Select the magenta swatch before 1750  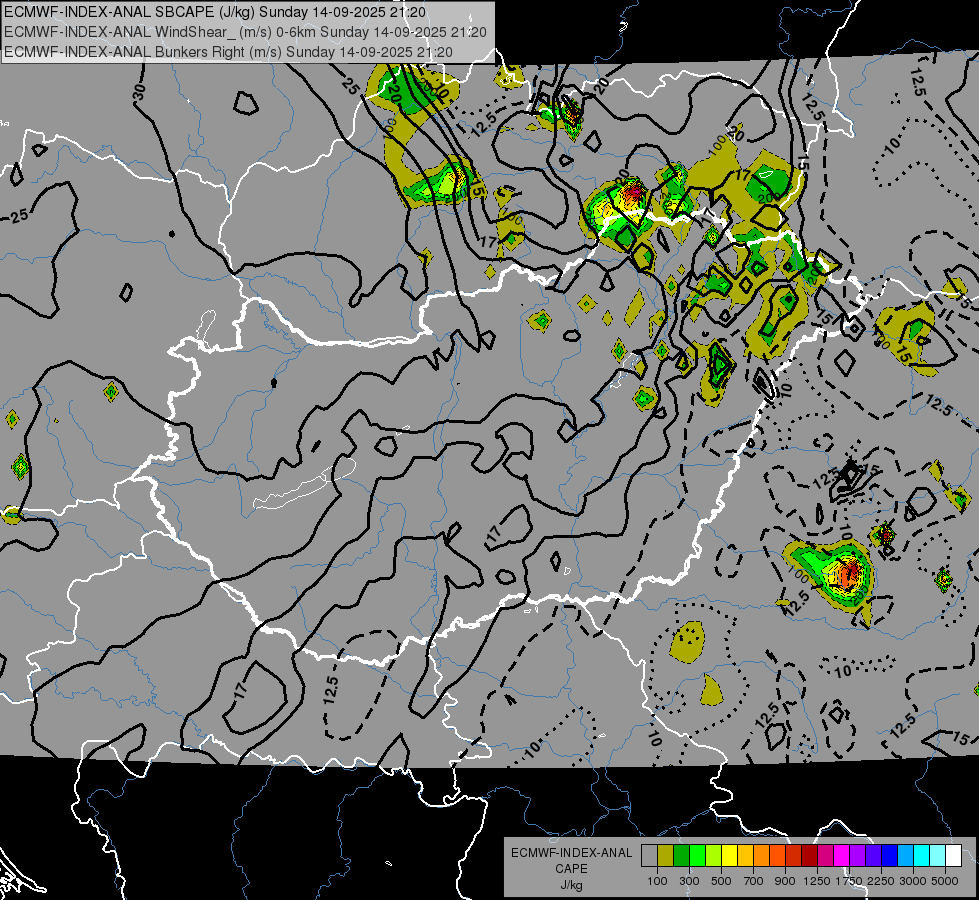tap(842, 856)
